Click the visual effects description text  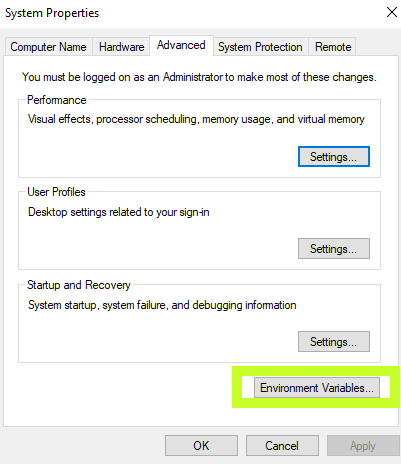tap(196, 119)
